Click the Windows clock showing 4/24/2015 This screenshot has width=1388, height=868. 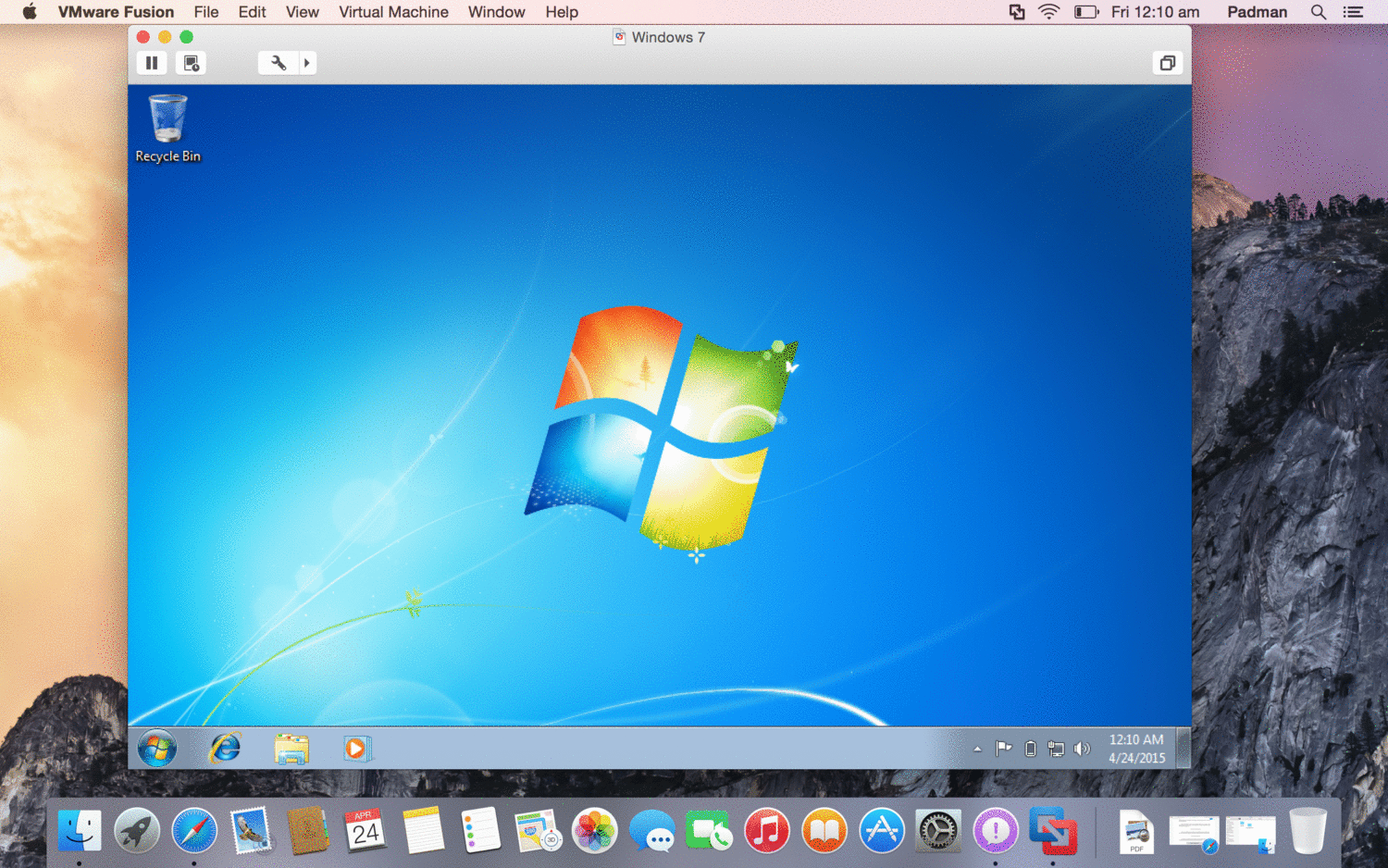pyautogui.click(x=1135, y=750)
